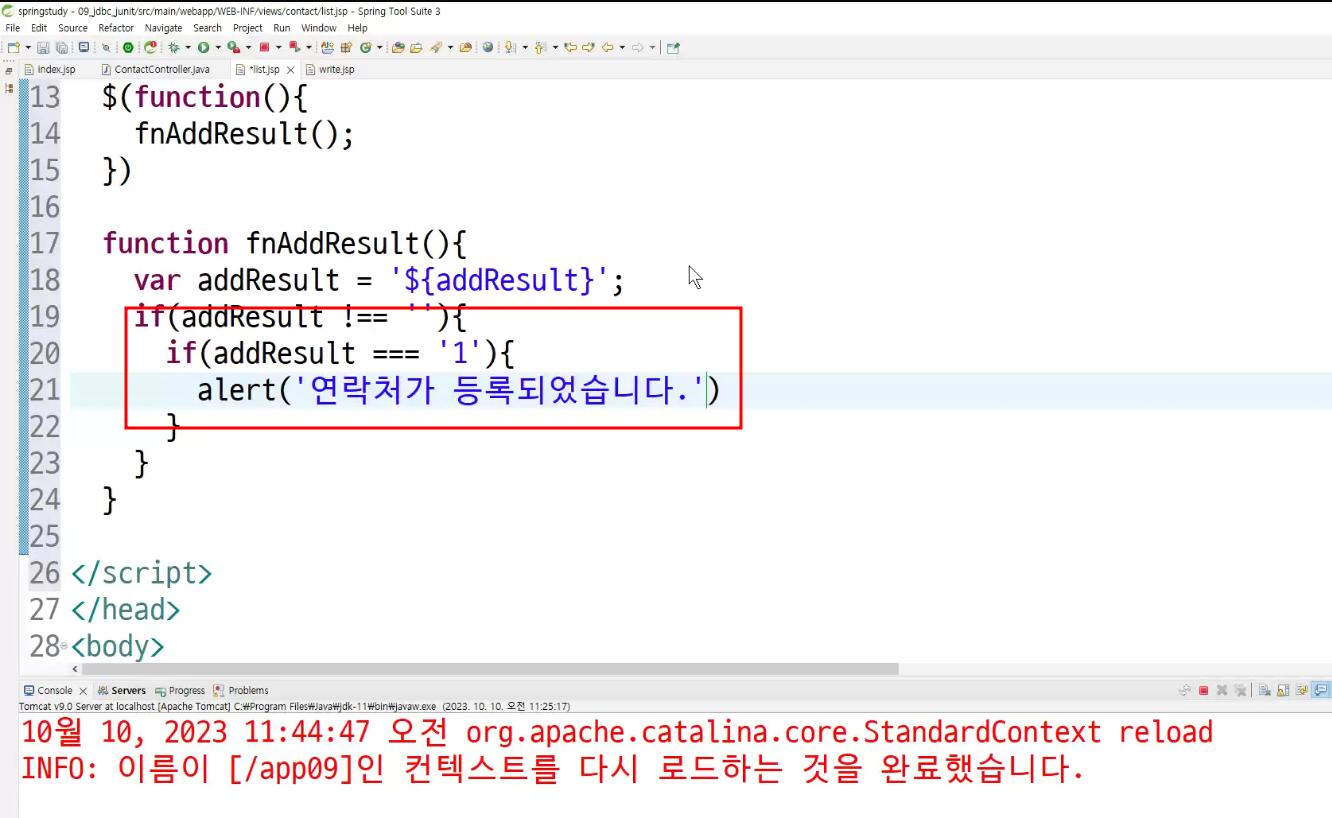The width and height of the screenshot is (1332, 818).
Task: Click the green Run icon
Action: [203, 47]
